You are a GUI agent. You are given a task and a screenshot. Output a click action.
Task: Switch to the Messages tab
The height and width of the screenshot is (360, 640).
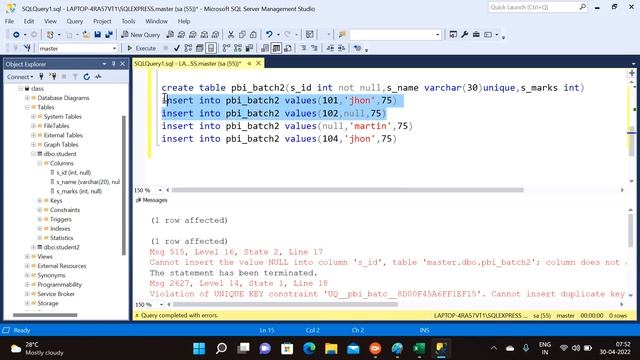151,200
